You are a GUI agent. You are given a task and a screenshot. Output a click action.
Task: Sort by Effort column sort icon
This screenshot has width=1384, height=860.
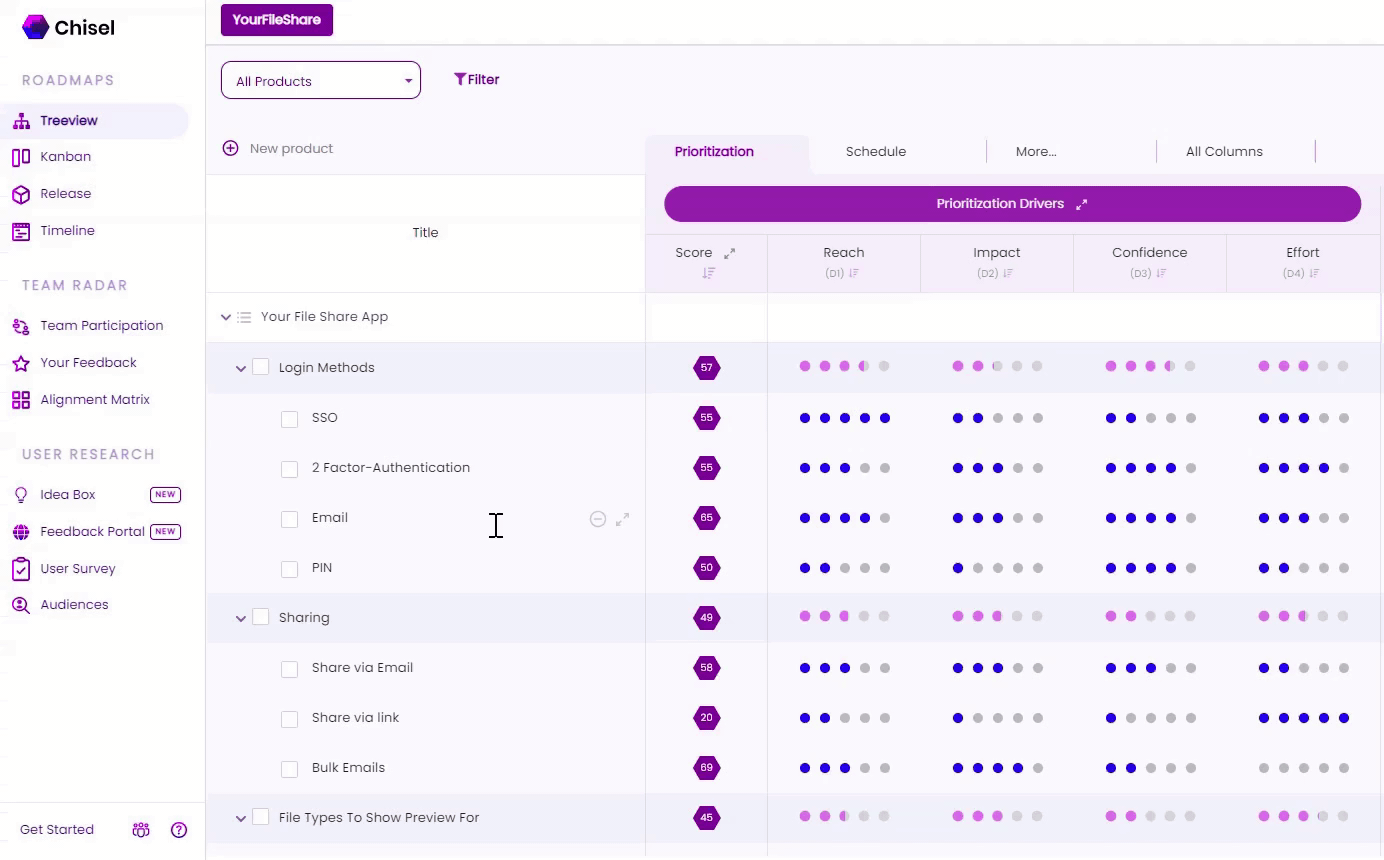(1315, 274)
